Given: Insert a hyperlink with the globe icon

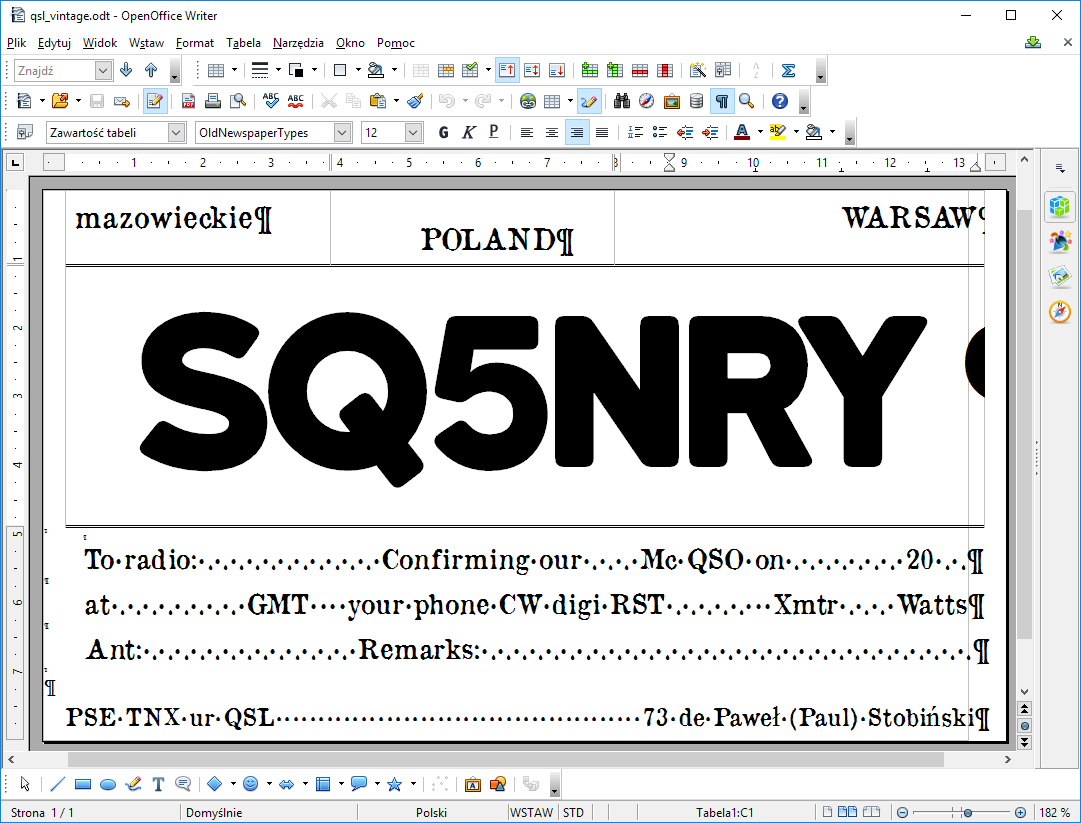Looking at the screenshot, I should [x=528, y=101].
